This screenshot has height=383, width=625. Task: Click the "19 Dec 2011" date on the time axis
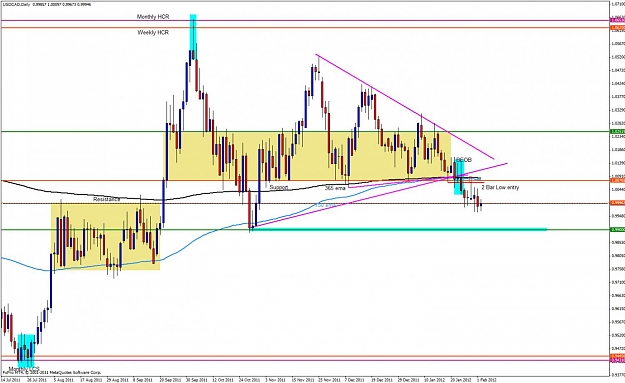tap(382, 379)
